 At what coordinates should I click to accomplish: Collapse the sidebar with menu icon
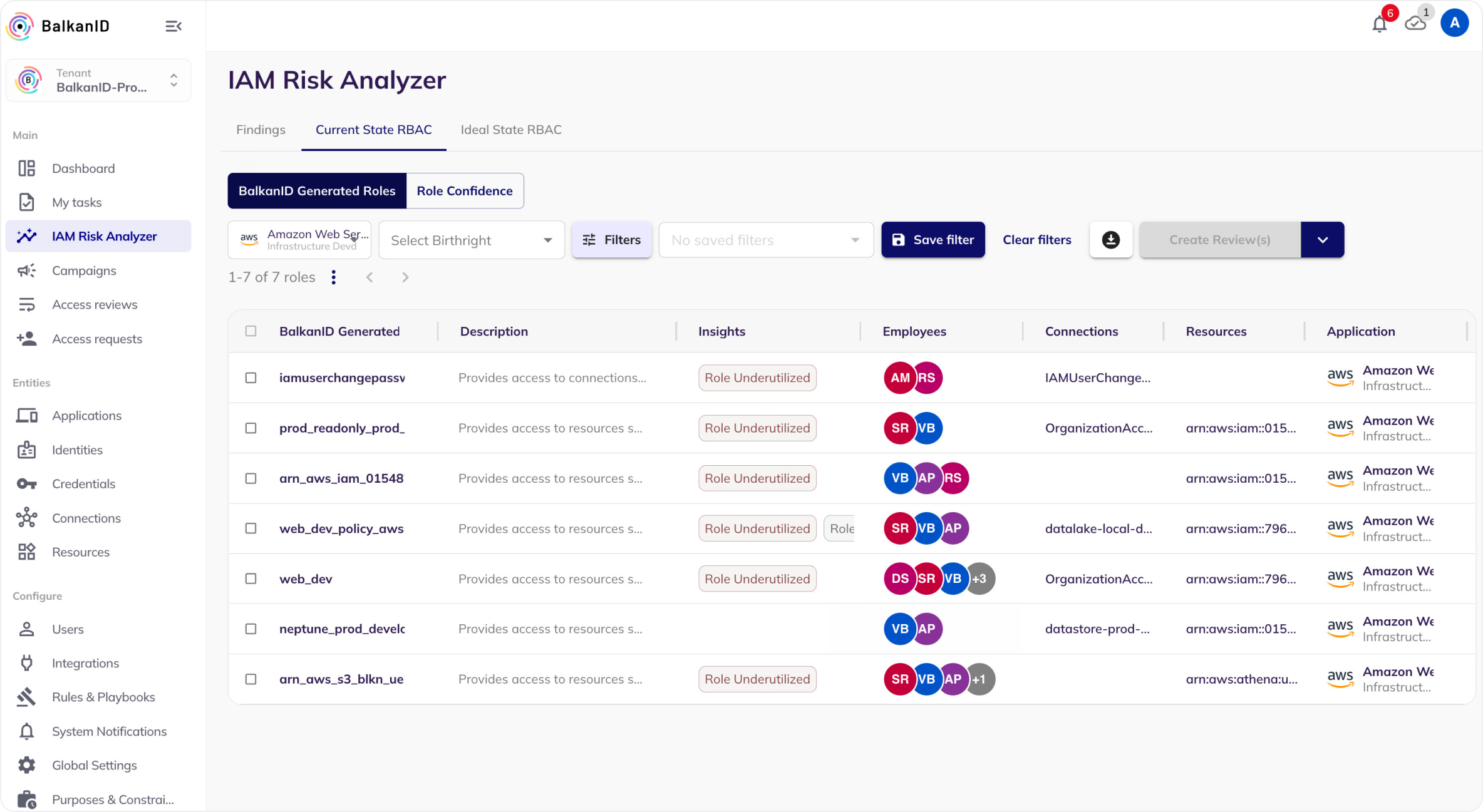point(173,26)
